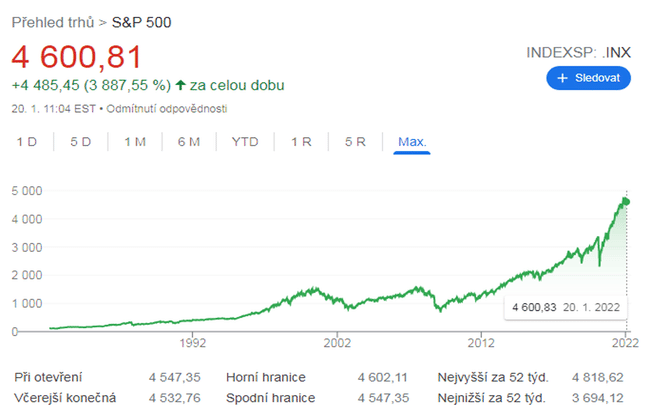Switch to the 5 D range tab
Image resolution: width=650 pixels, height=420 pixels.
point(81,142)
